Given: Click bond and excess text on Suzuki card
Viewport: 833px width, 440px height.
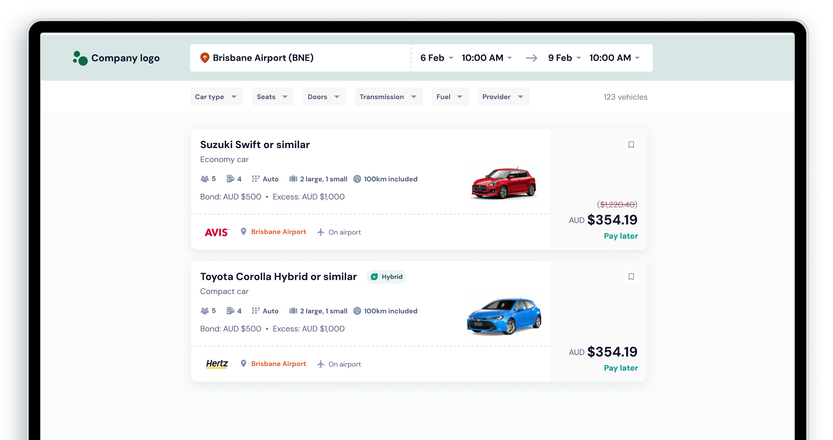Looking at the screenshot, I should pyautogui.click(x=272, y=197).
